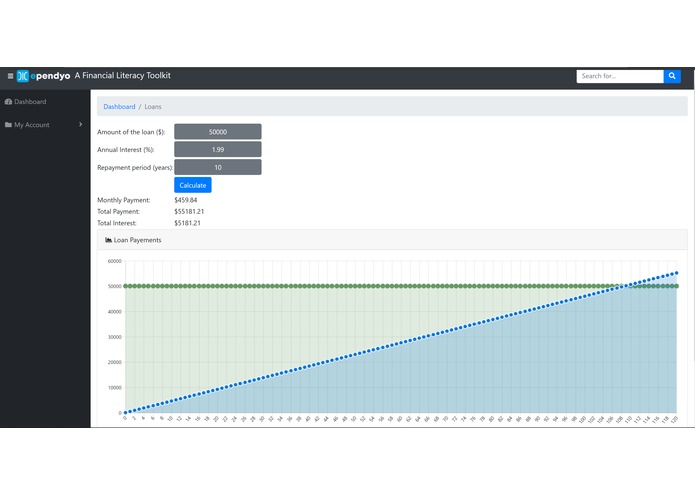Edit the repayment period field showing 10
This screenshot has height=494, width=695.
click(x=218, y=167)
